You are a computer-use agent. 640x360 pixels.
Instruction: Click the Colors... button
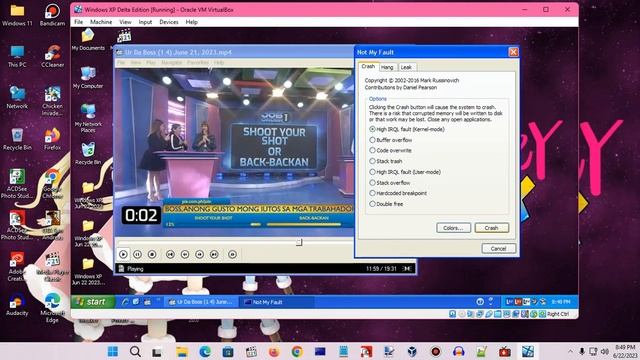pyautogui.click(x=453, y=228)
